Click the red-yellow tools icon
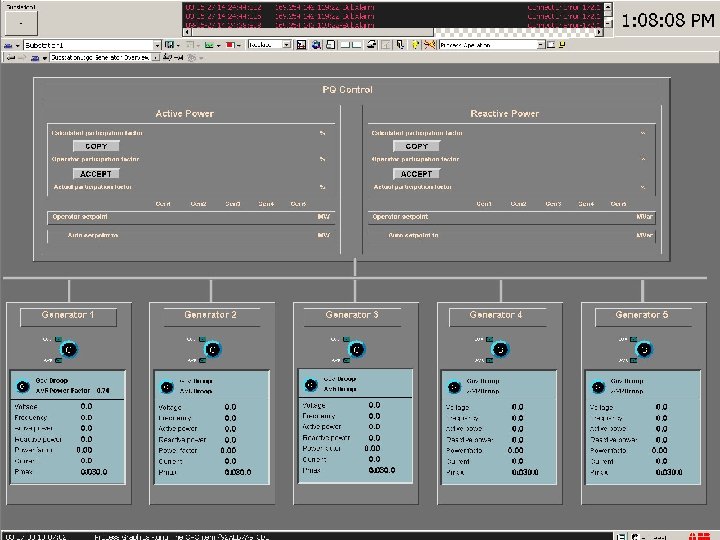 coord(429,45)
